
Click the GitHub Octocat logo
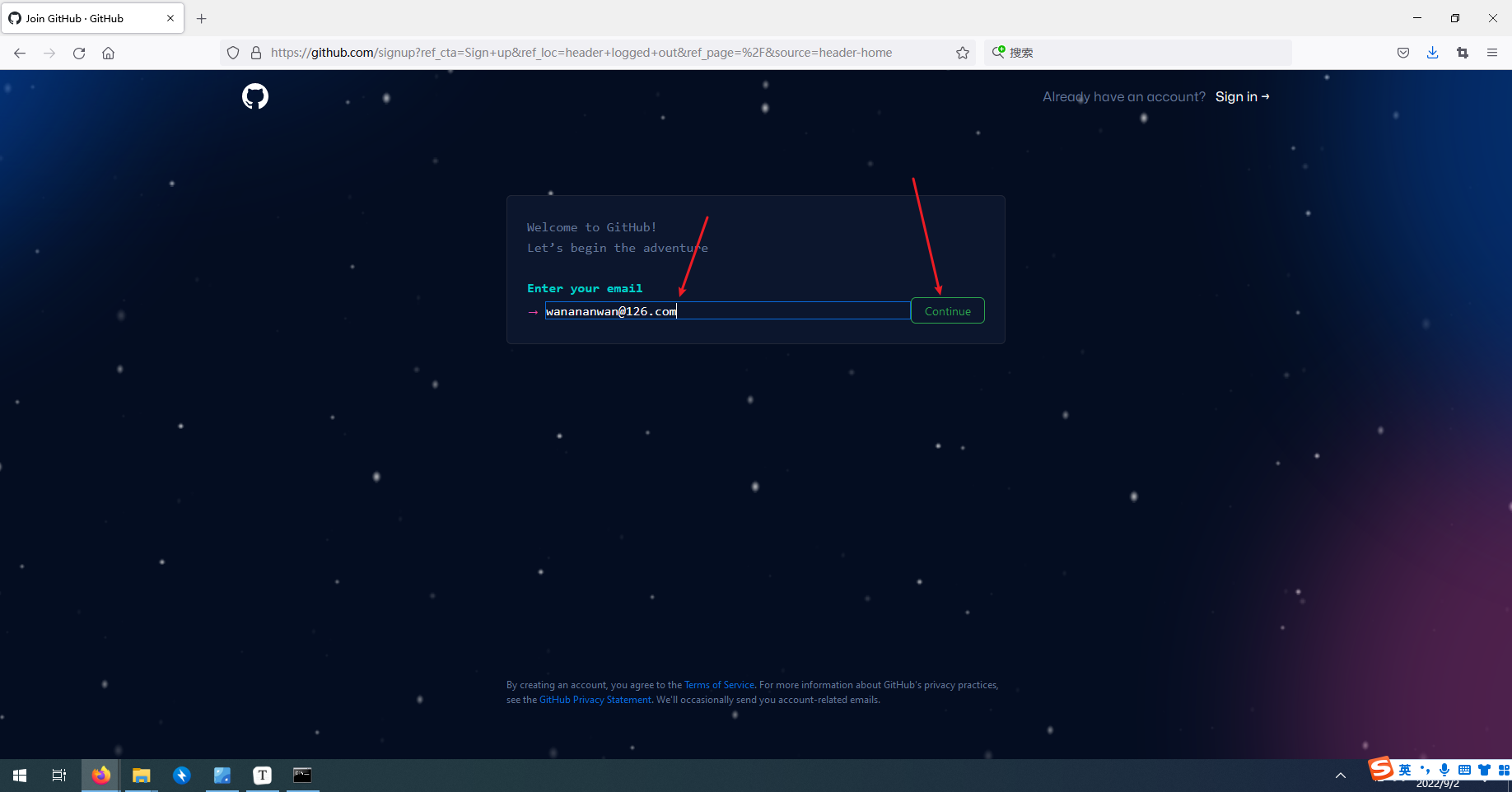[x=255, y=96]
